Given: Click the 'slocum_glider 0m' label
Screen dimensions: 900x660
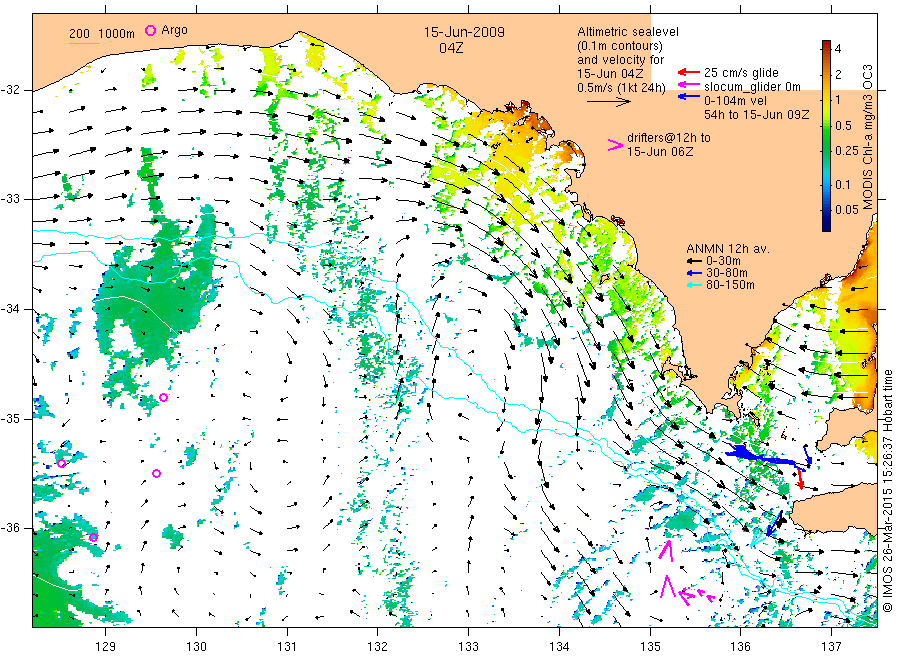Looking at the screenshot, I should 752,87.
